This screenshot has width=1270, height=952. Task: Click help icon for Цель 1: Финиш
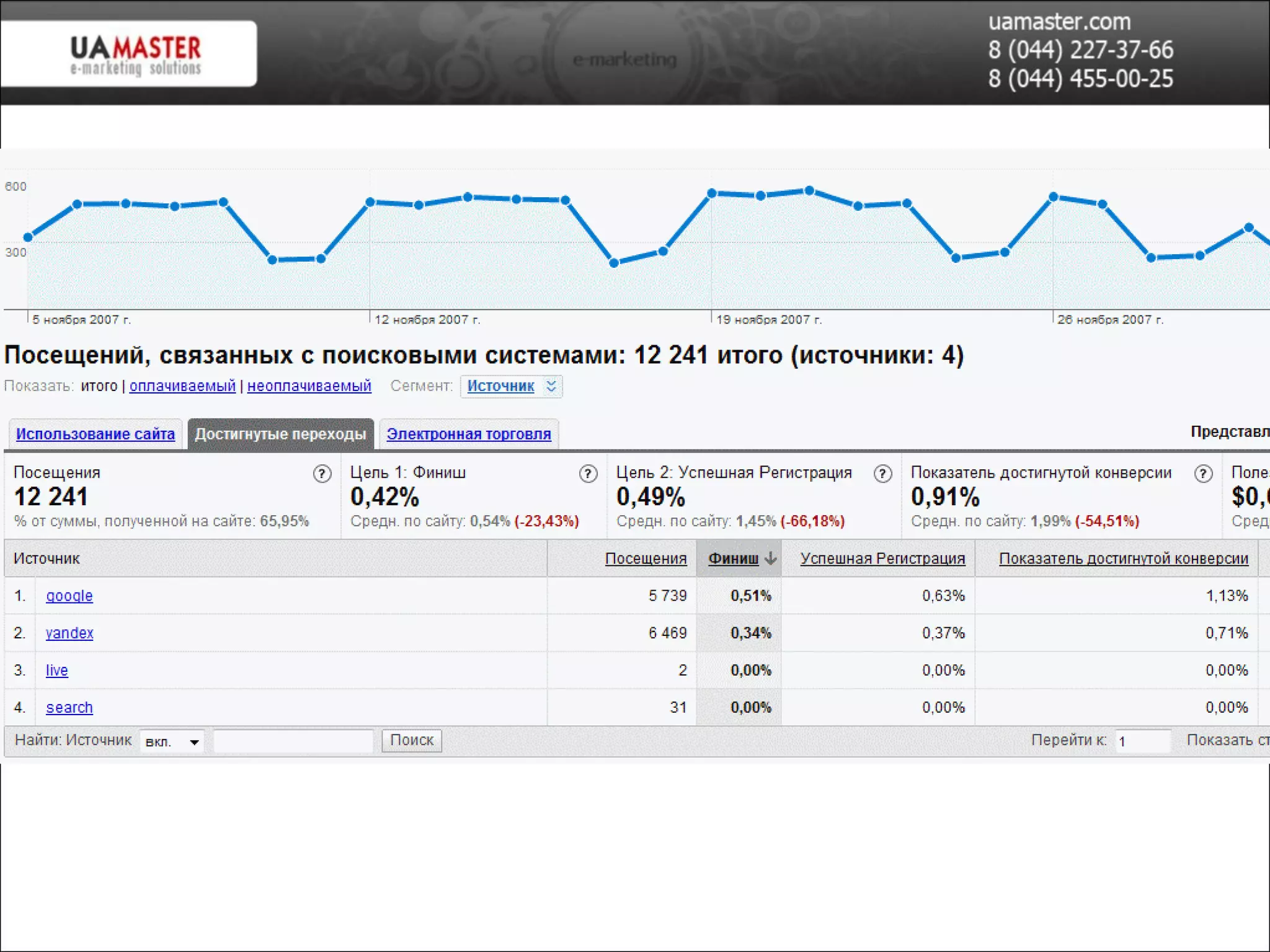[x=588, y=474]
